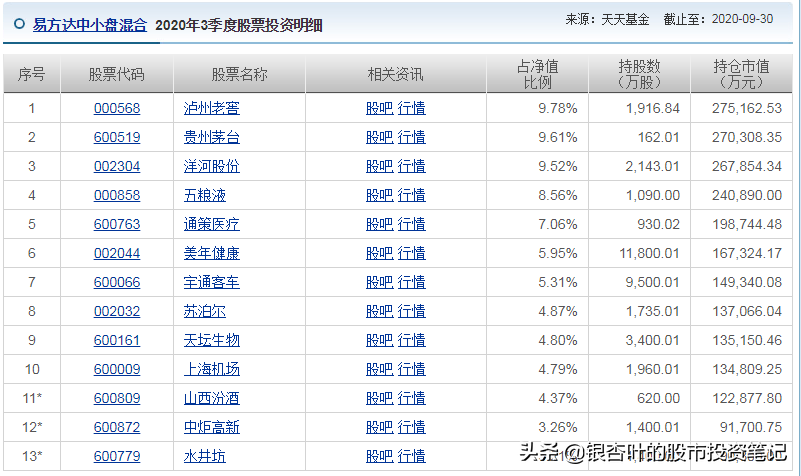801x476 pixels.
Task: Open 行情 for 山西汾酒 row
Action: point(411,398)
